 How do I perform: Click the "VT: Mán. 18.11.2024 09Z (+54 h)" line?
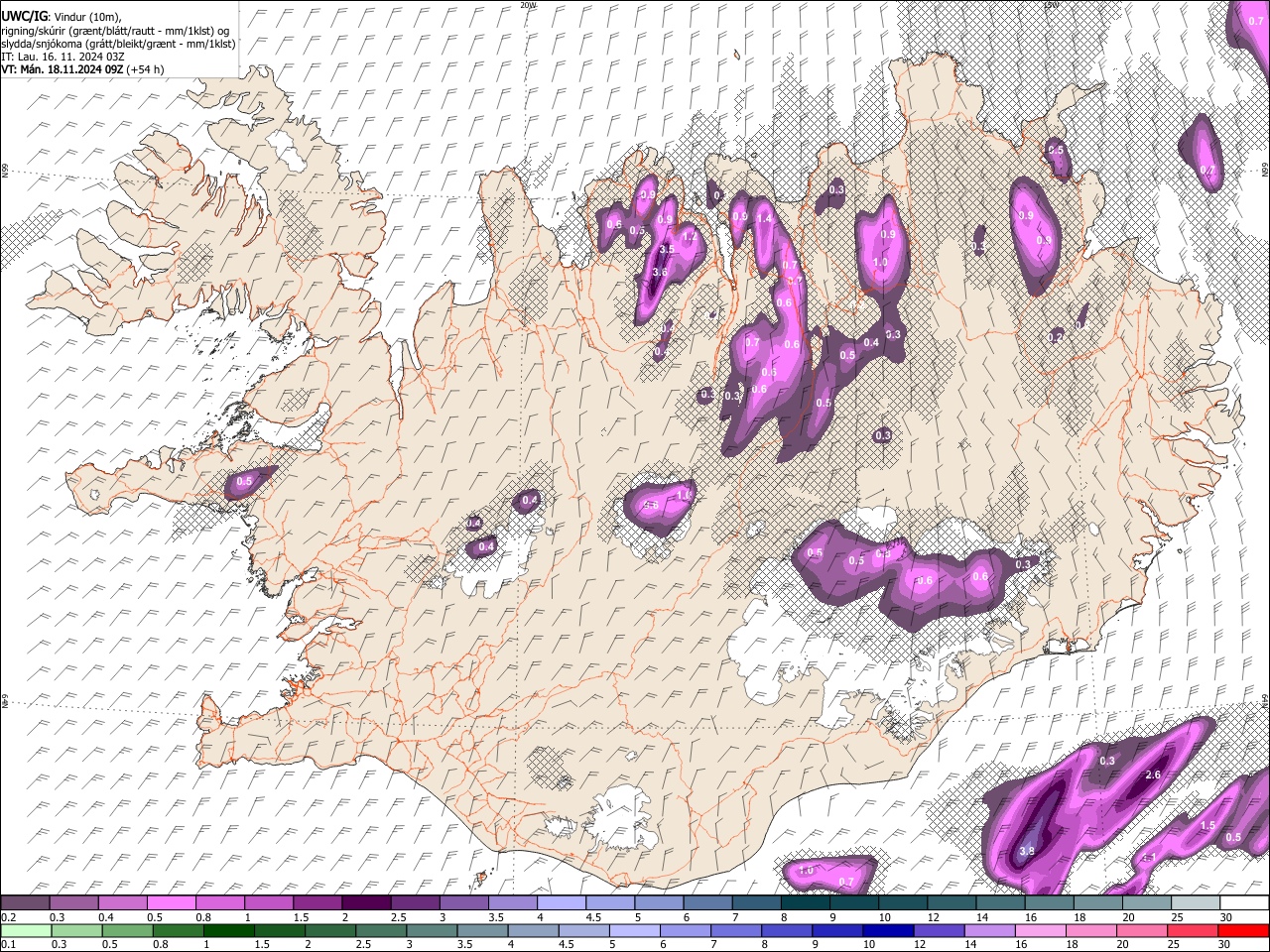tap(82, 69)
